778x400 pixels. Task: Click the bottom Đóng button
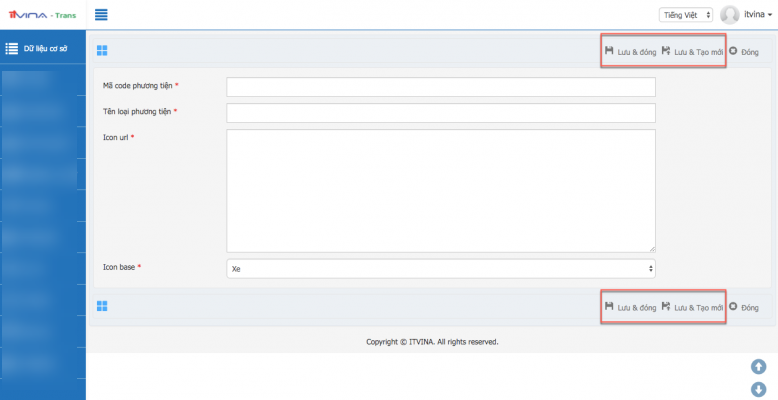pyautogui.click(x=744, y=307)
